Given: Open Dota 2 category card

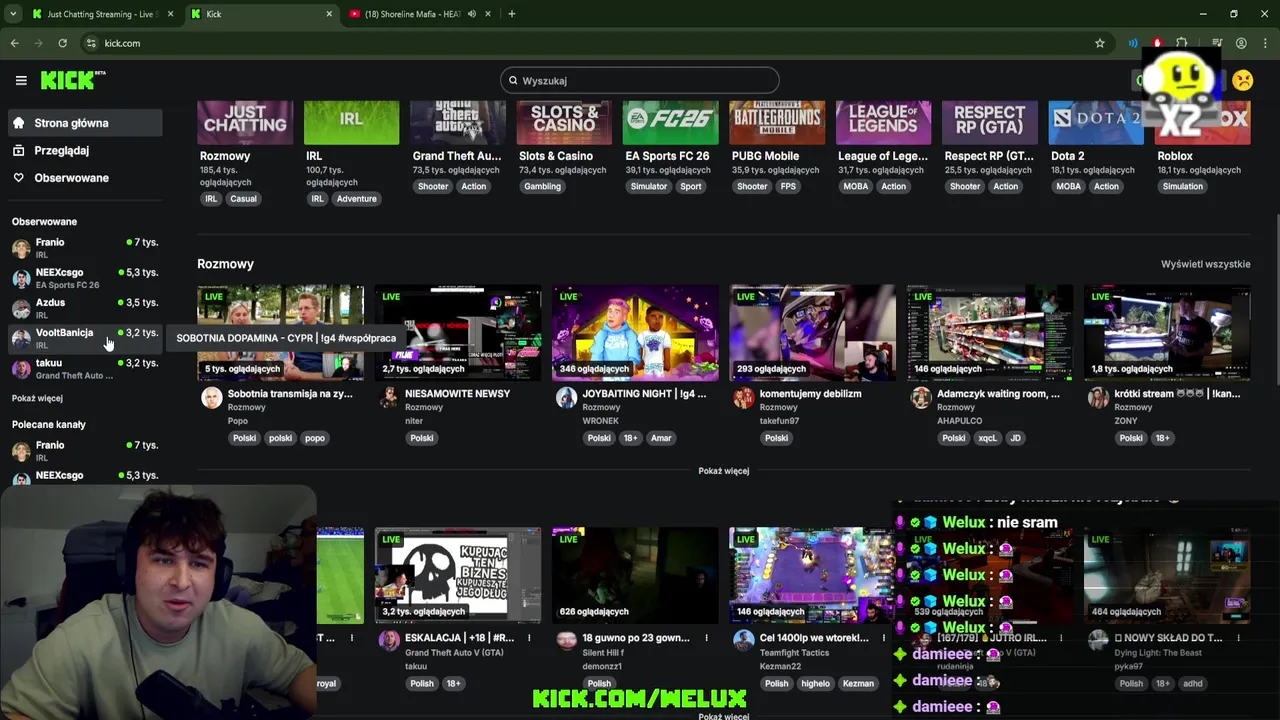Looking at the screenshot, I should (x=1096, y=123).
